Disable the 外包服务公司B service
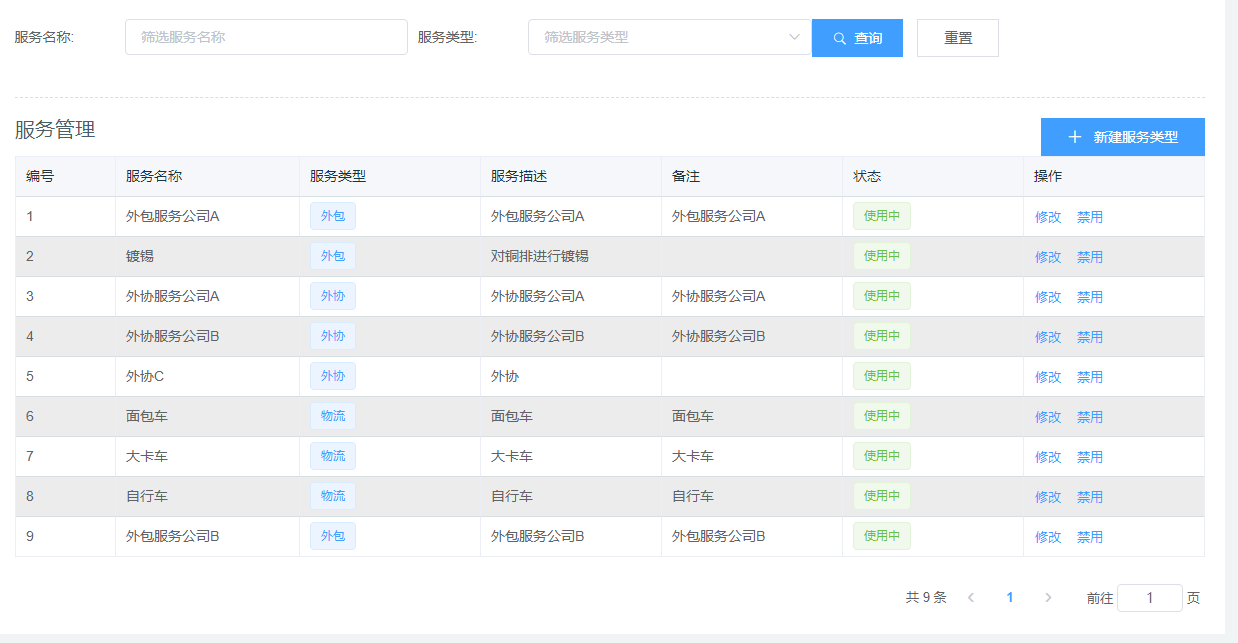Viewport: 1238px width, 643px height. 1090,537
